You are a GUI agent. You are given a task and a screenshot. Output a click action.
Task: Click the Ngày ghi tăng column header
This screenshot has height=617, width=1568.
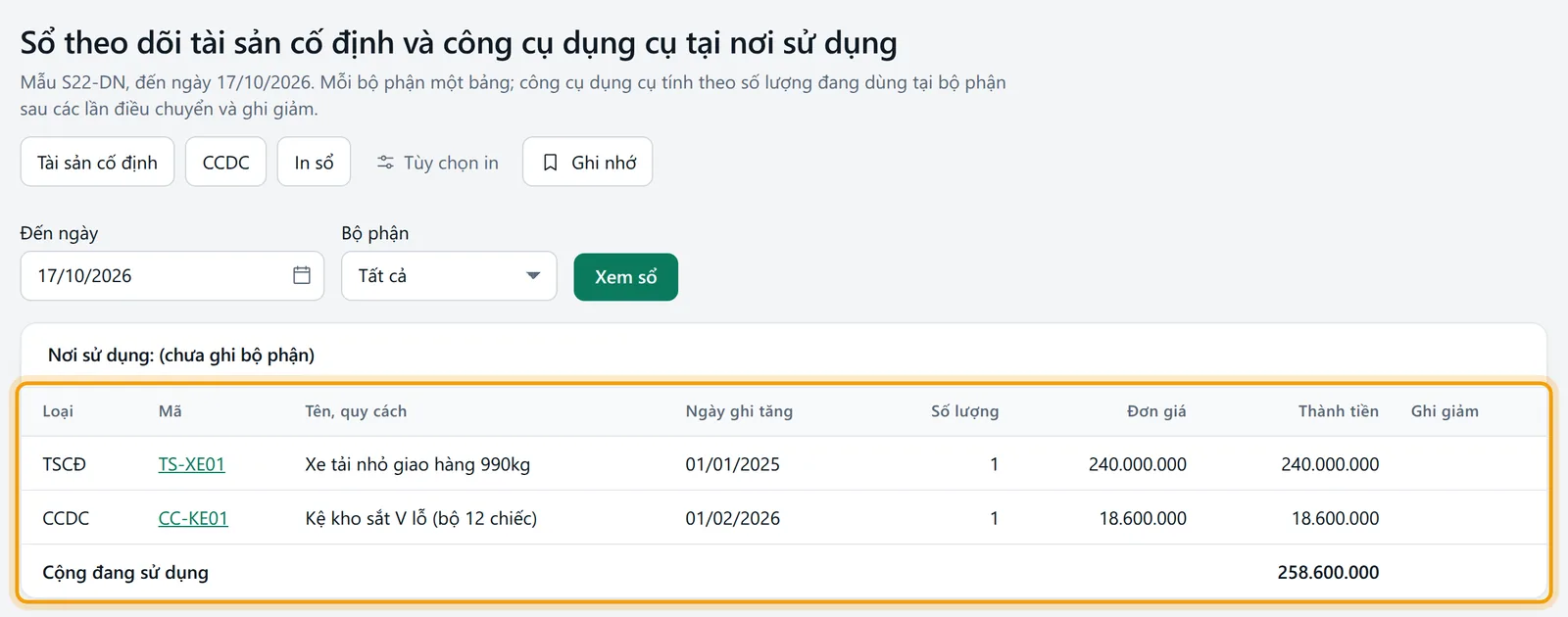pyautogui.click(x=739, y=411)
